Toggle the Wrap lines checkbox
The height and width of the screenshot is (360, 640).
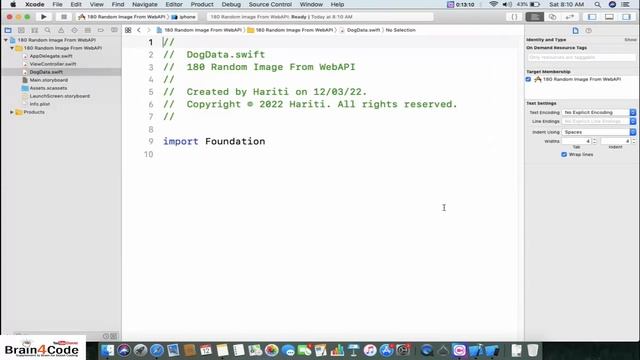coord(564,155)
